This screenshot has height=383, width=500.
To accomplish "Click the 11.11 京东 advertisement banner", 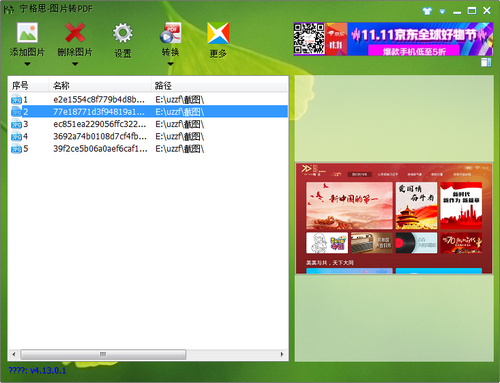I will (x=393, y=39).
